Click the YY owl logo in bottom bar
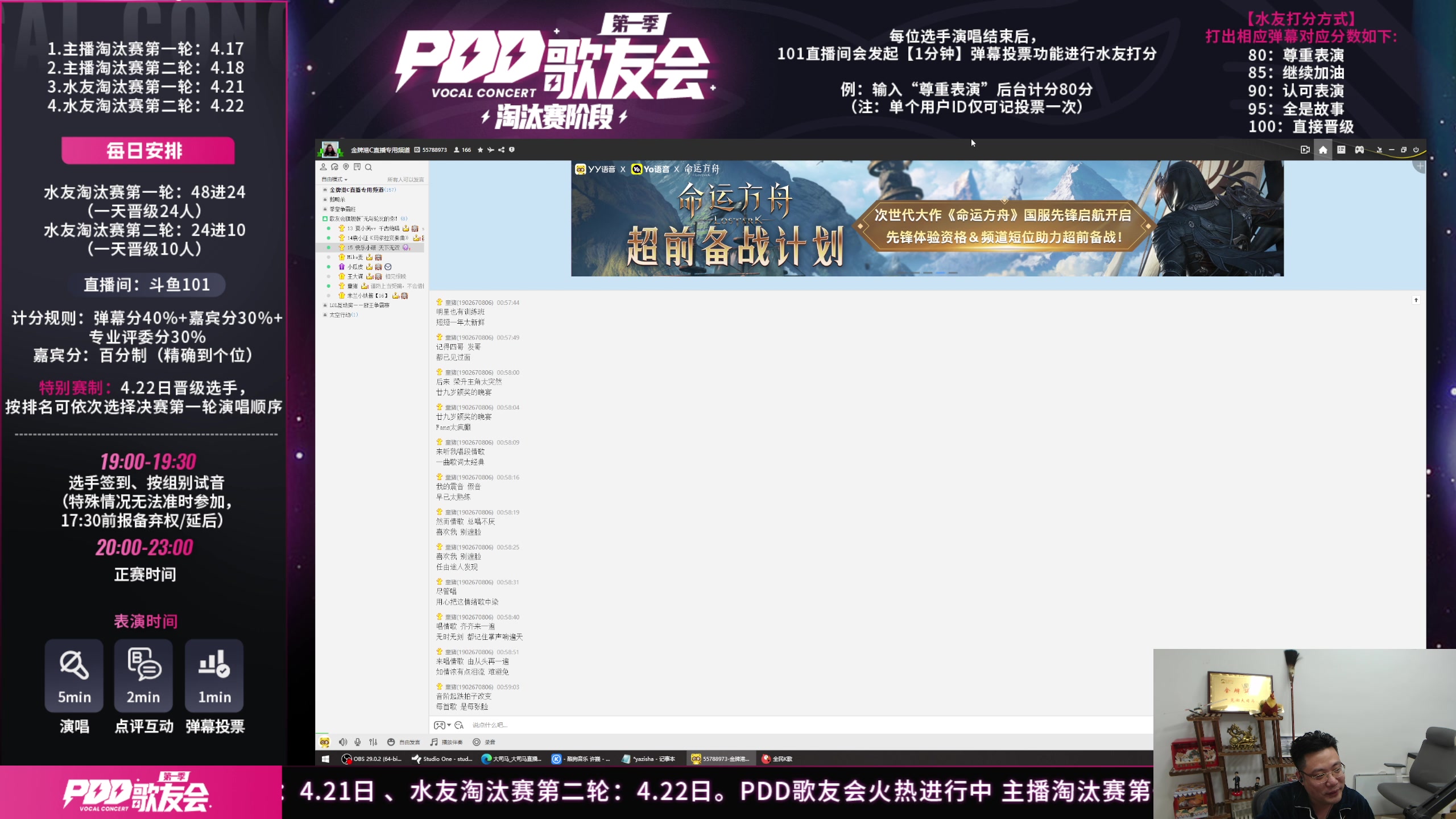This screenshot has height=819, width=1456. point(324,742)
